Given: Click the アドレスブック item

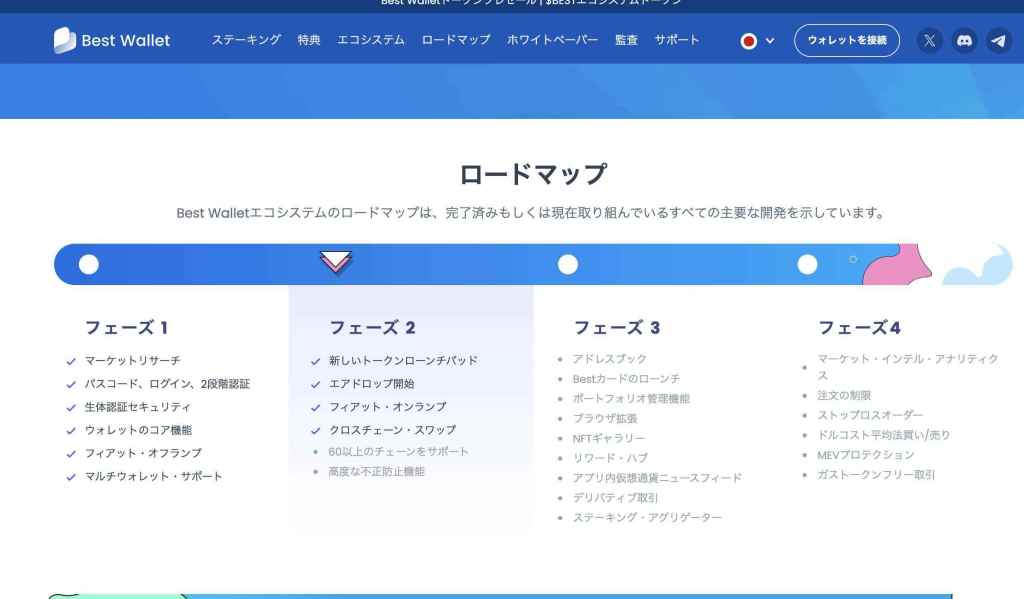Looking at the screenshot, I should 610,359.
